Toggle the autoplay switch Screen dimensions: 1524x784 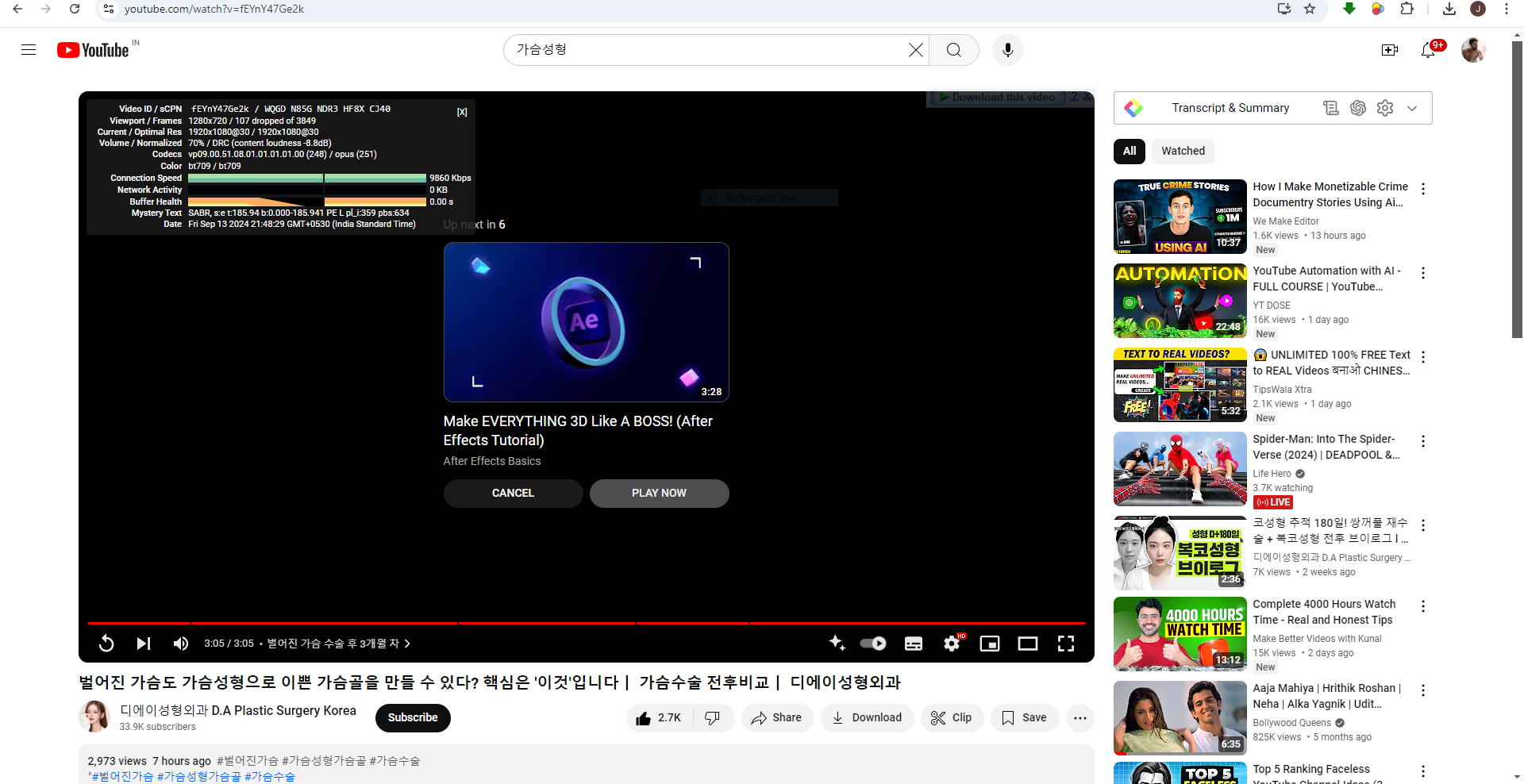[x=873, y=644]
